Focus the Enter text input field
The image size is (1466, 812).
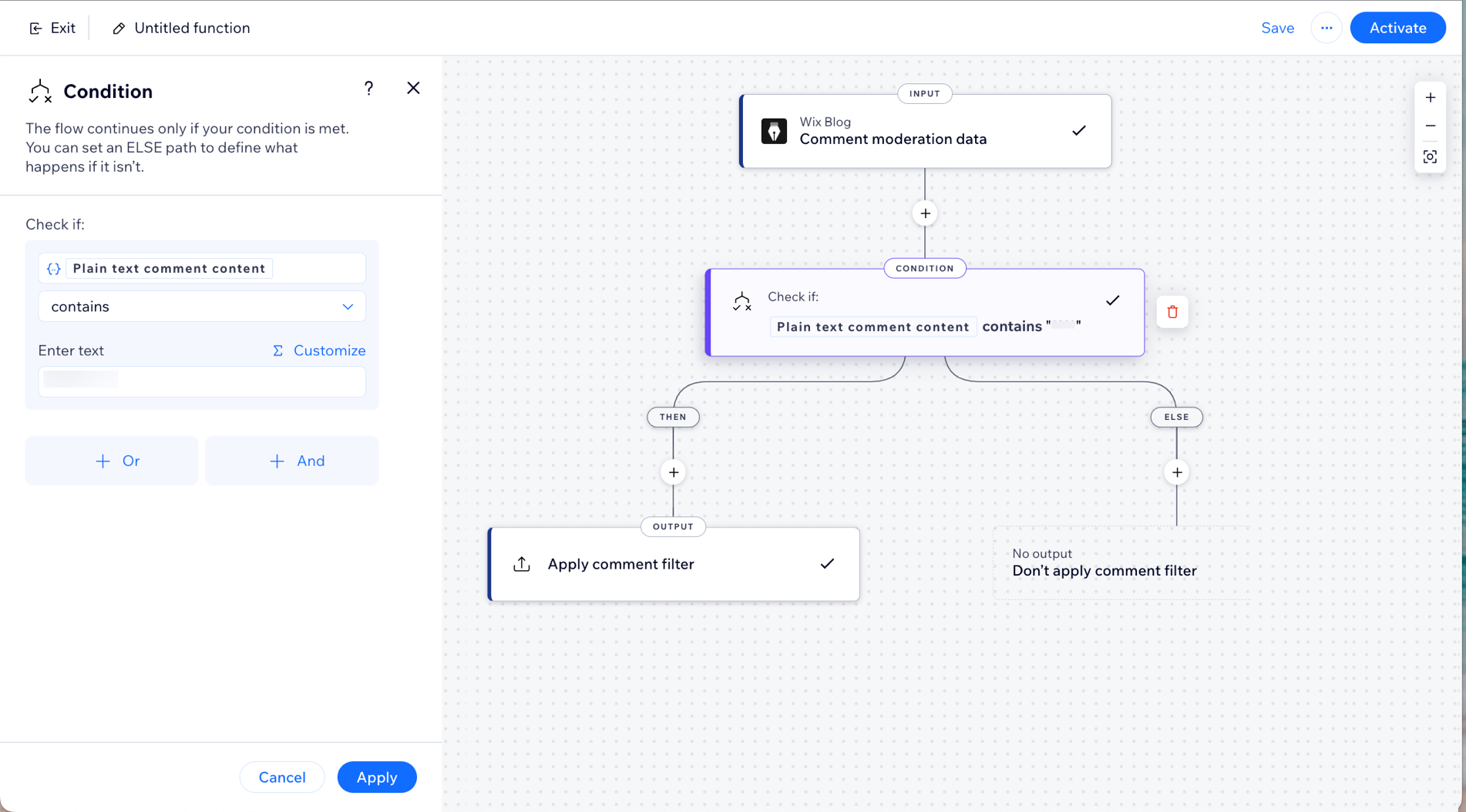click(202, 381)
